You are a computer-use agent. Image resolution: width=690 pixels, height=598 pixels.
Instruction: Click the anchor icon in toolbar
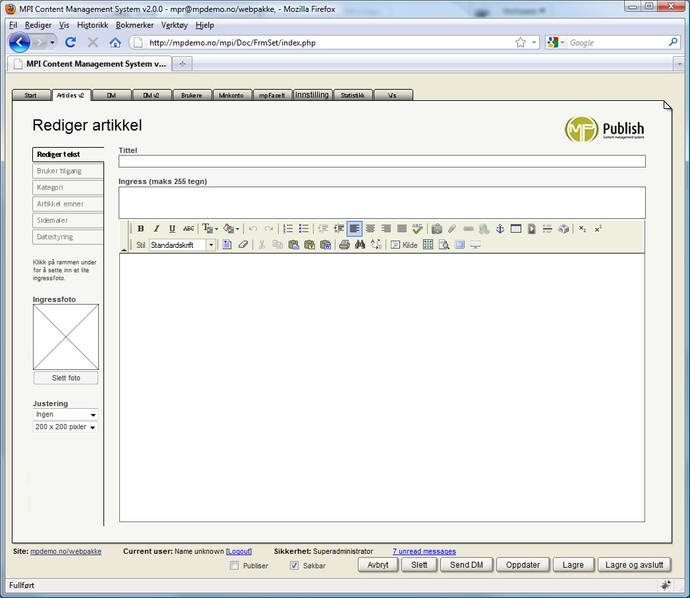tap(500, 229)
